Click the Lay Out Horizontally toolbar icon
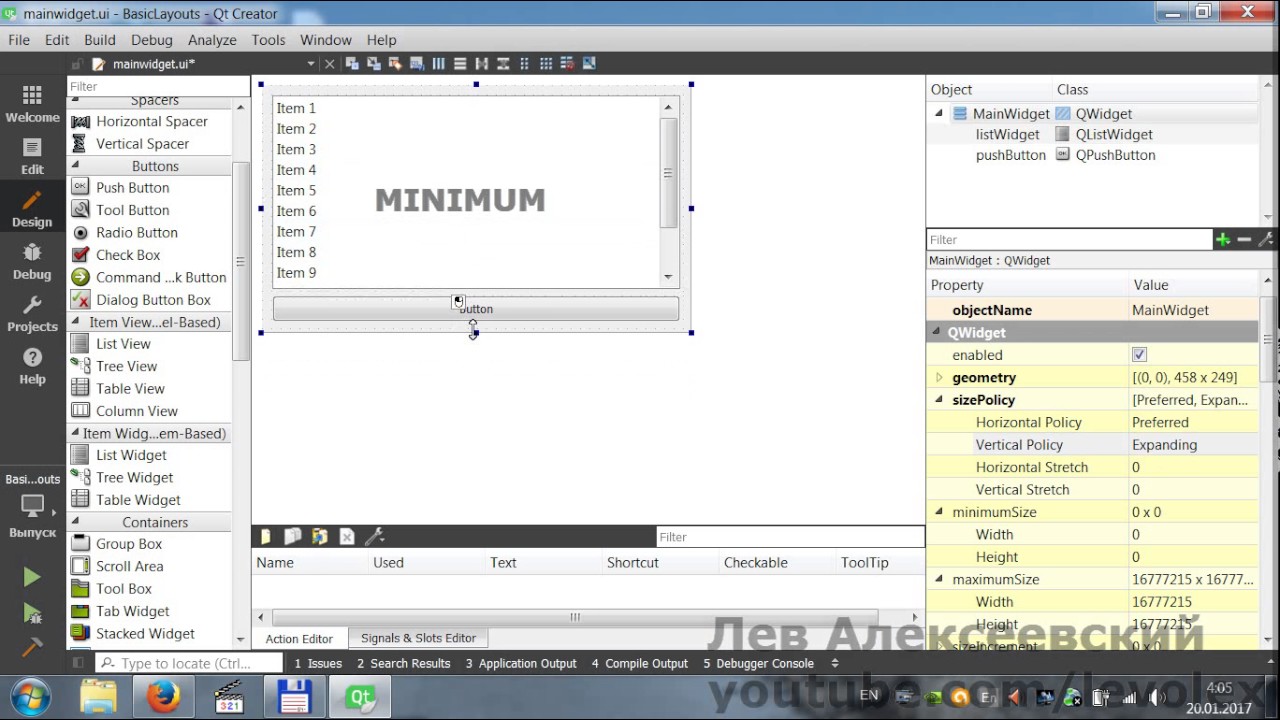This screenshot has height=720, width=1280. click(x=438, y=64)
